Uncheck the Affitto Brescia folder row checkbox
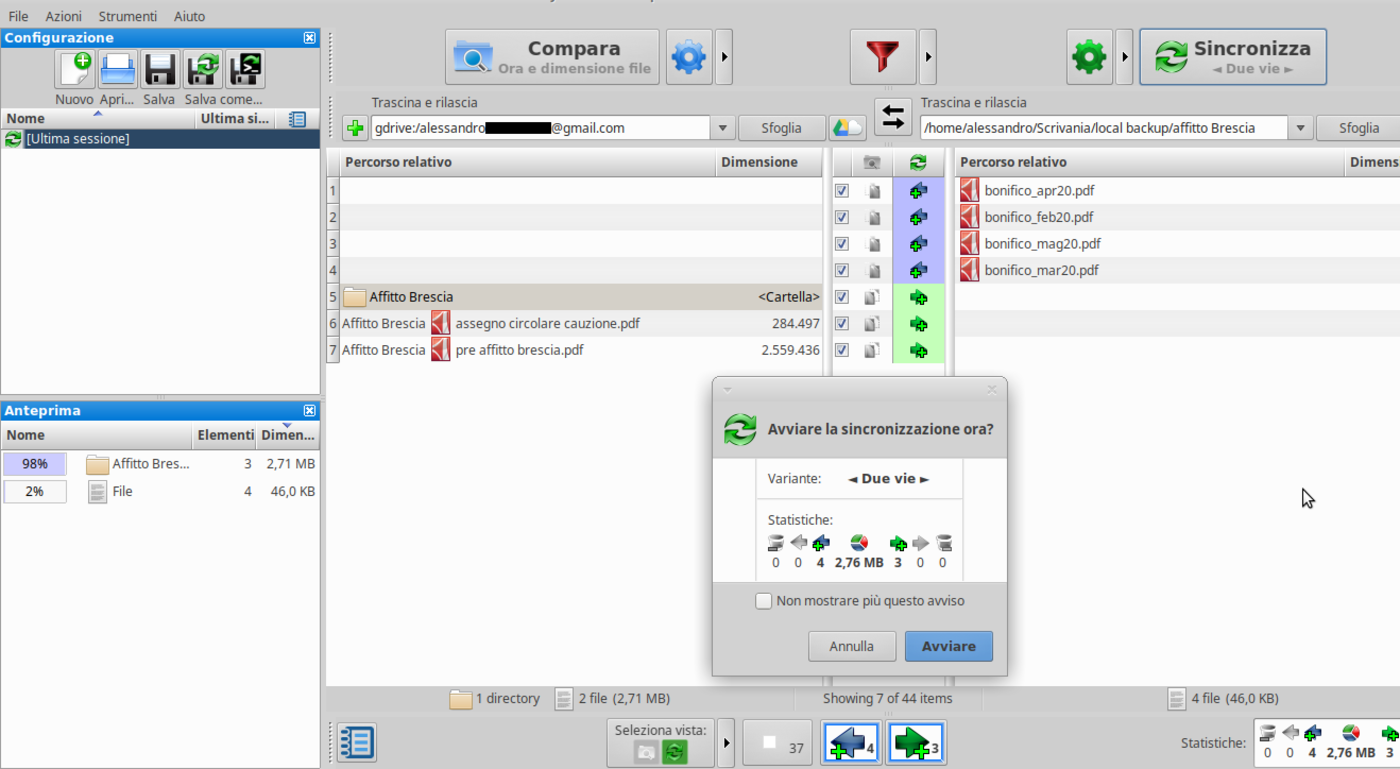The width and height of the screenshot is (1400, 769). click(842, 297)
